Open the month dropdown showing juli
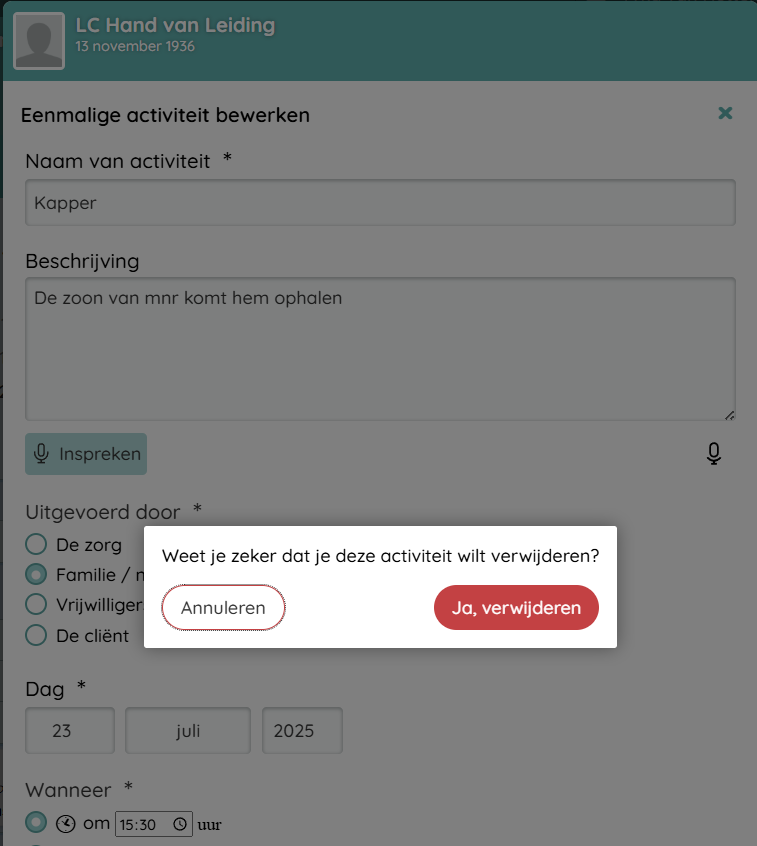The width and height of the screenshot is (757, 846). pos(188,731)
